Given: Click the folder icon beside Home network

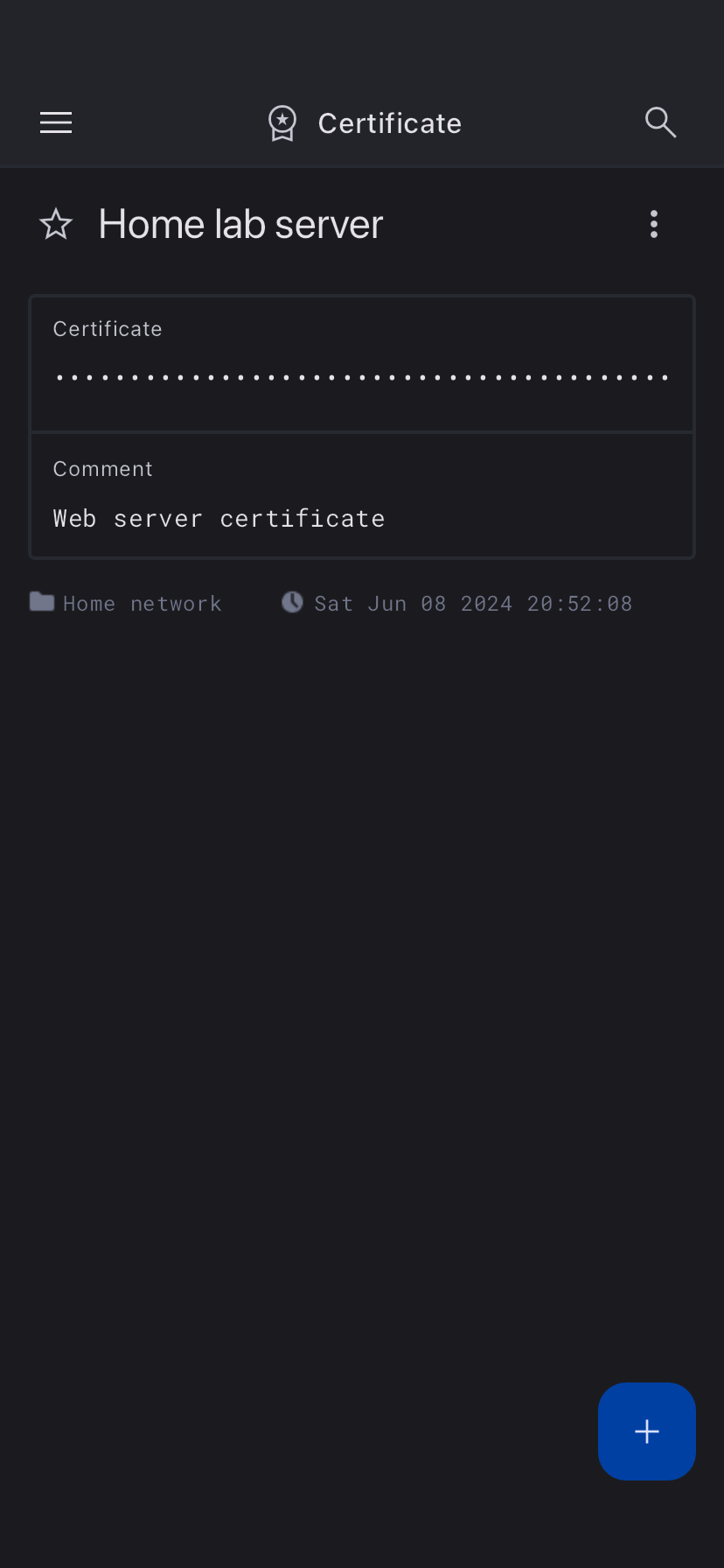Looking at the screenshot, I should 42,602.
